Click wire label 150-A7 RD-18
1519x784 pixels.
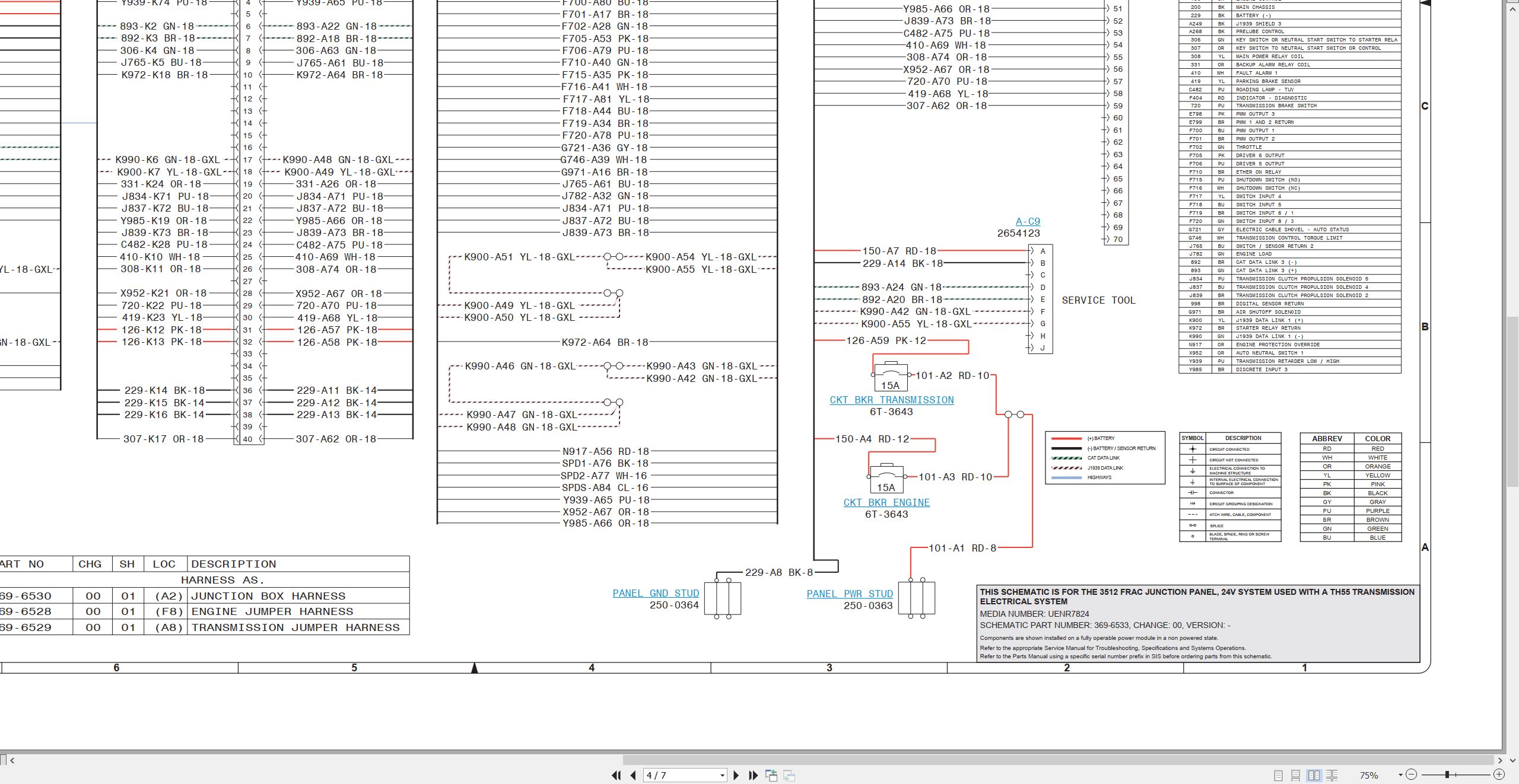900,251
